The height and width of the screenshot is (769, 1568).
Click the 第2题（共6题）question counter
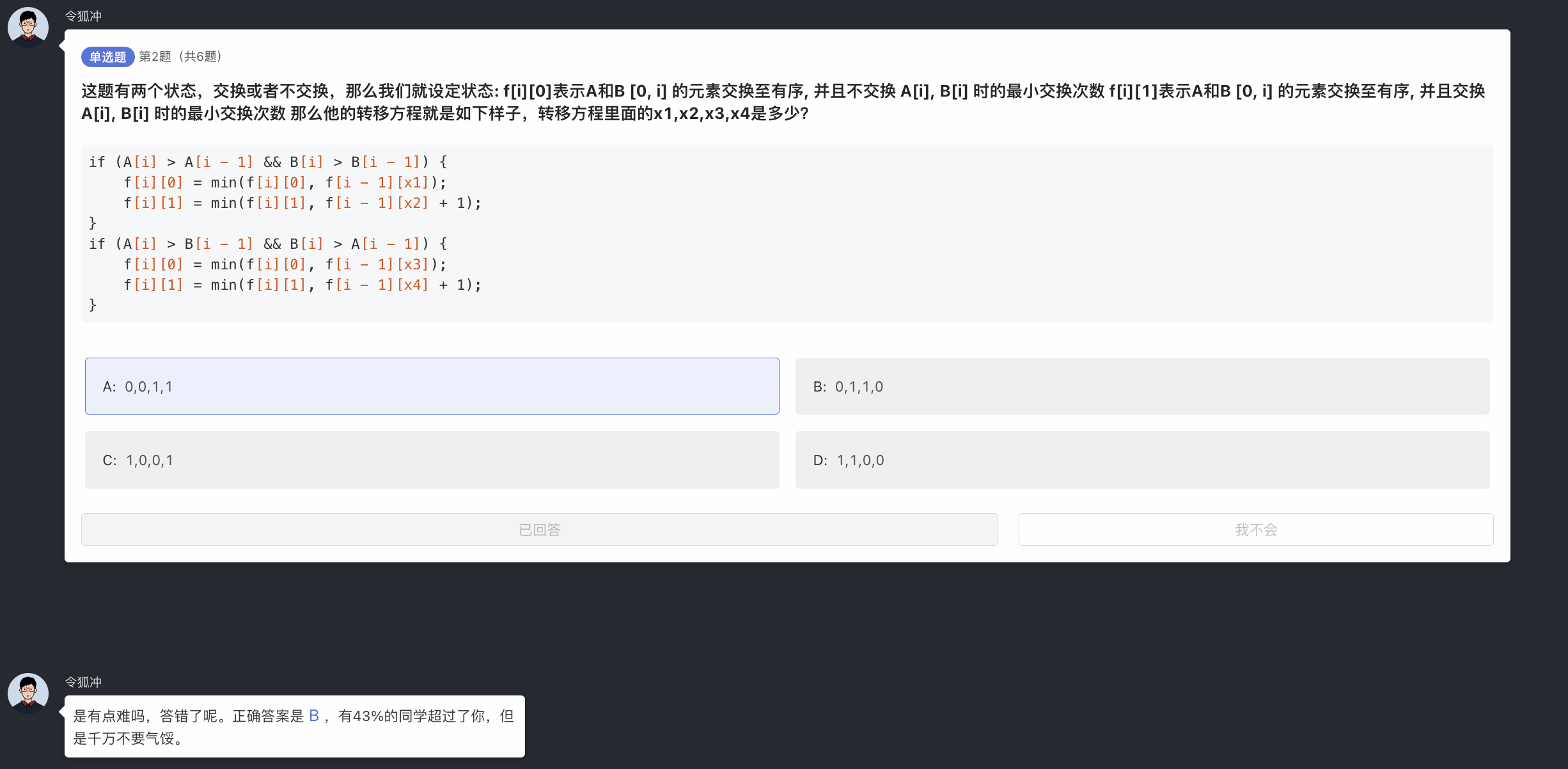click(x=181, y=57)
